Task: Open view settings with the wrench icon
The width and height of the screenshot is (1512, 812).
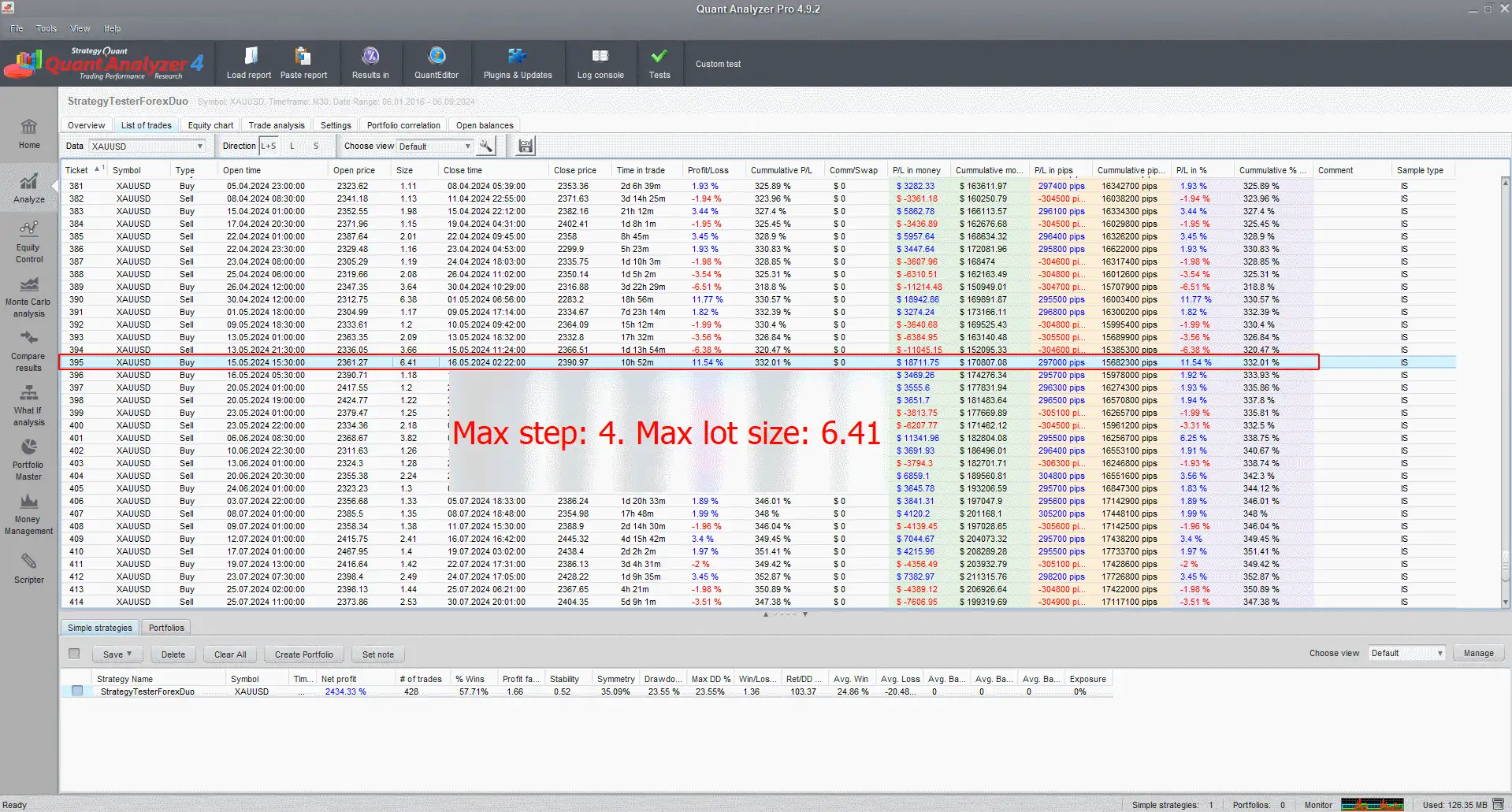Action: click(486, 146)
